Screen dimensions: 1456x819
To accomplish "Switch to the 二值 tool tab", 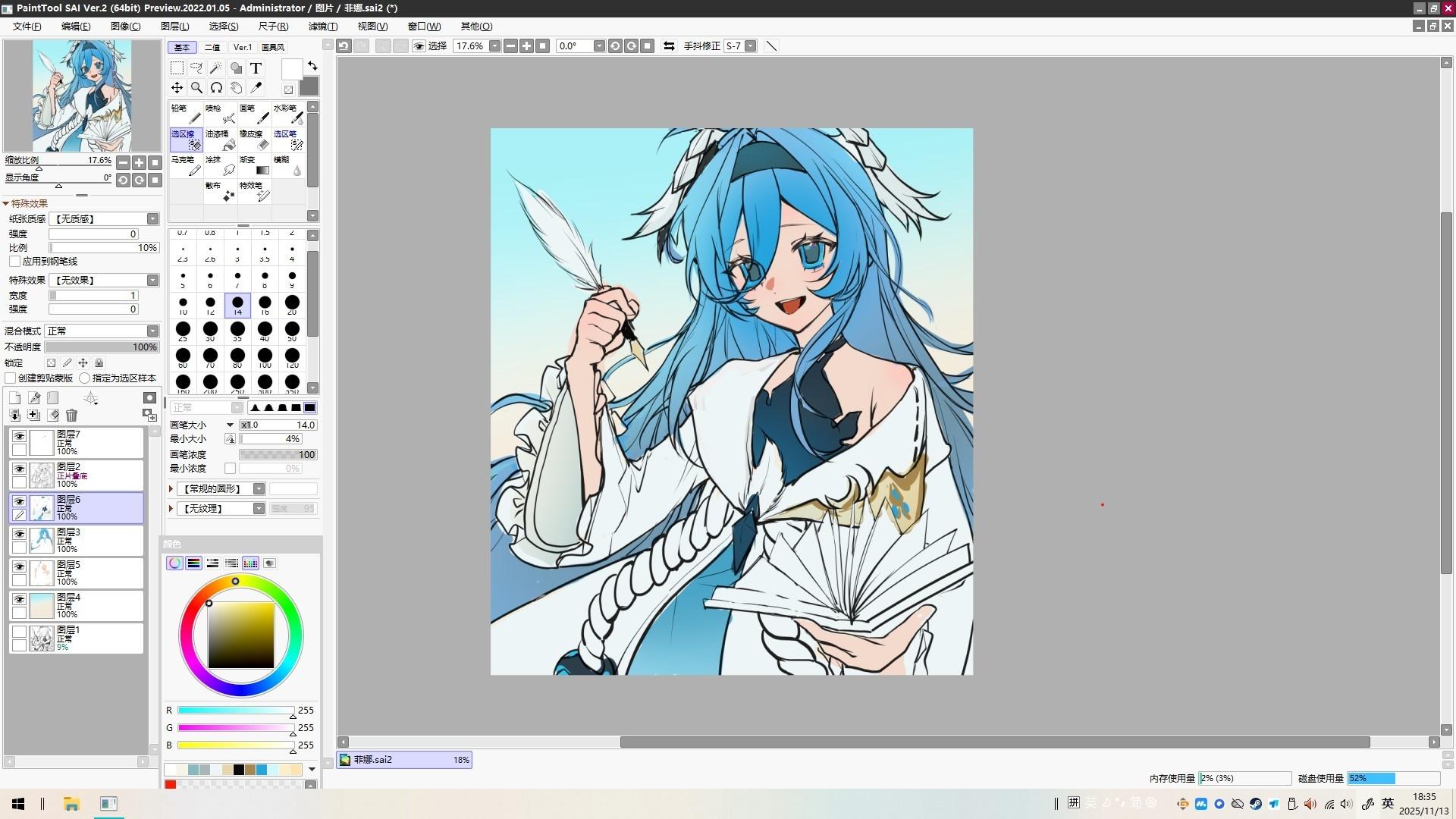I will point(212,47).
